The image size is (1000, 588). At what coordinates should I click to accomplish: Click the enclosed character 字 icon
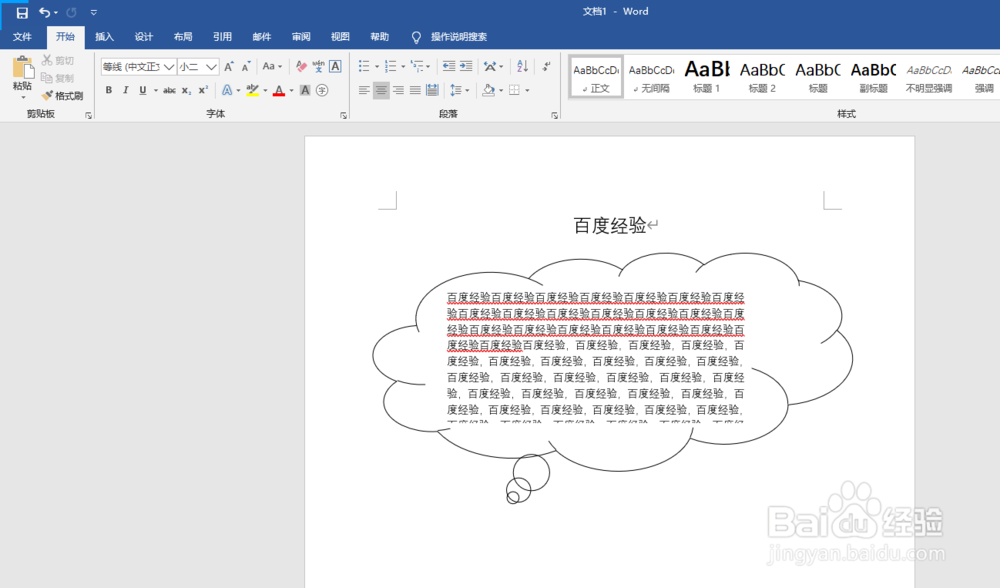click(322, 91)
